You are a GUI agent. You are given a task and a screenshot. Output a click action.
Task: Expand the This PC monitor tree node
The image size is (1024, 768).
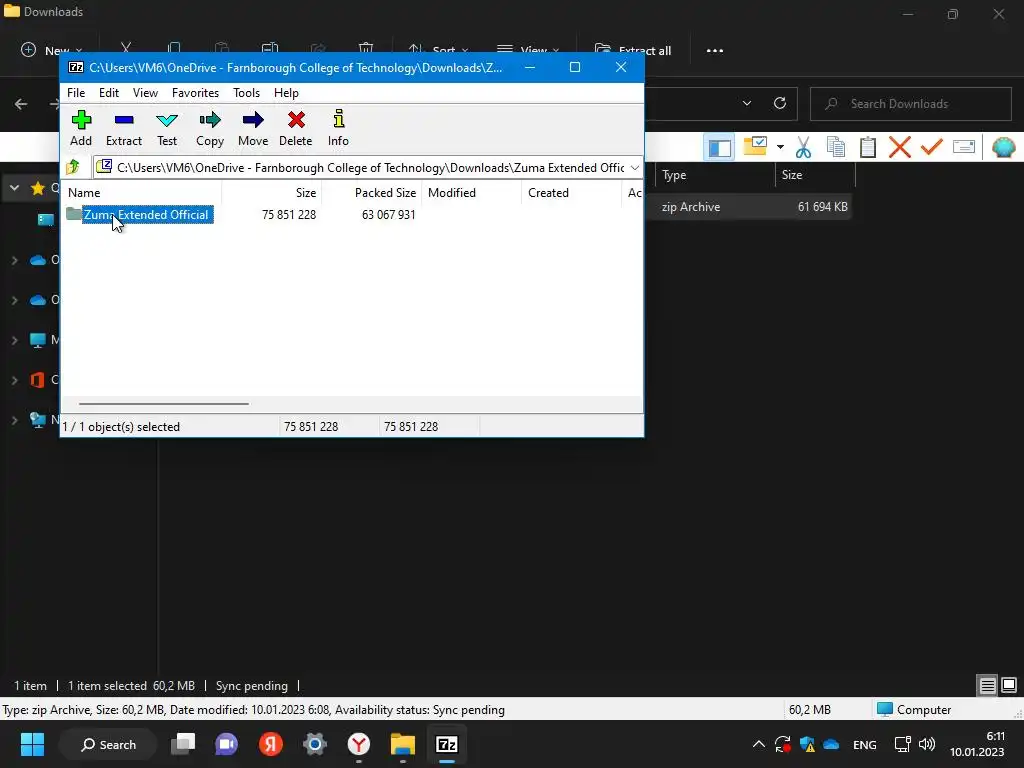pos(14,340)
